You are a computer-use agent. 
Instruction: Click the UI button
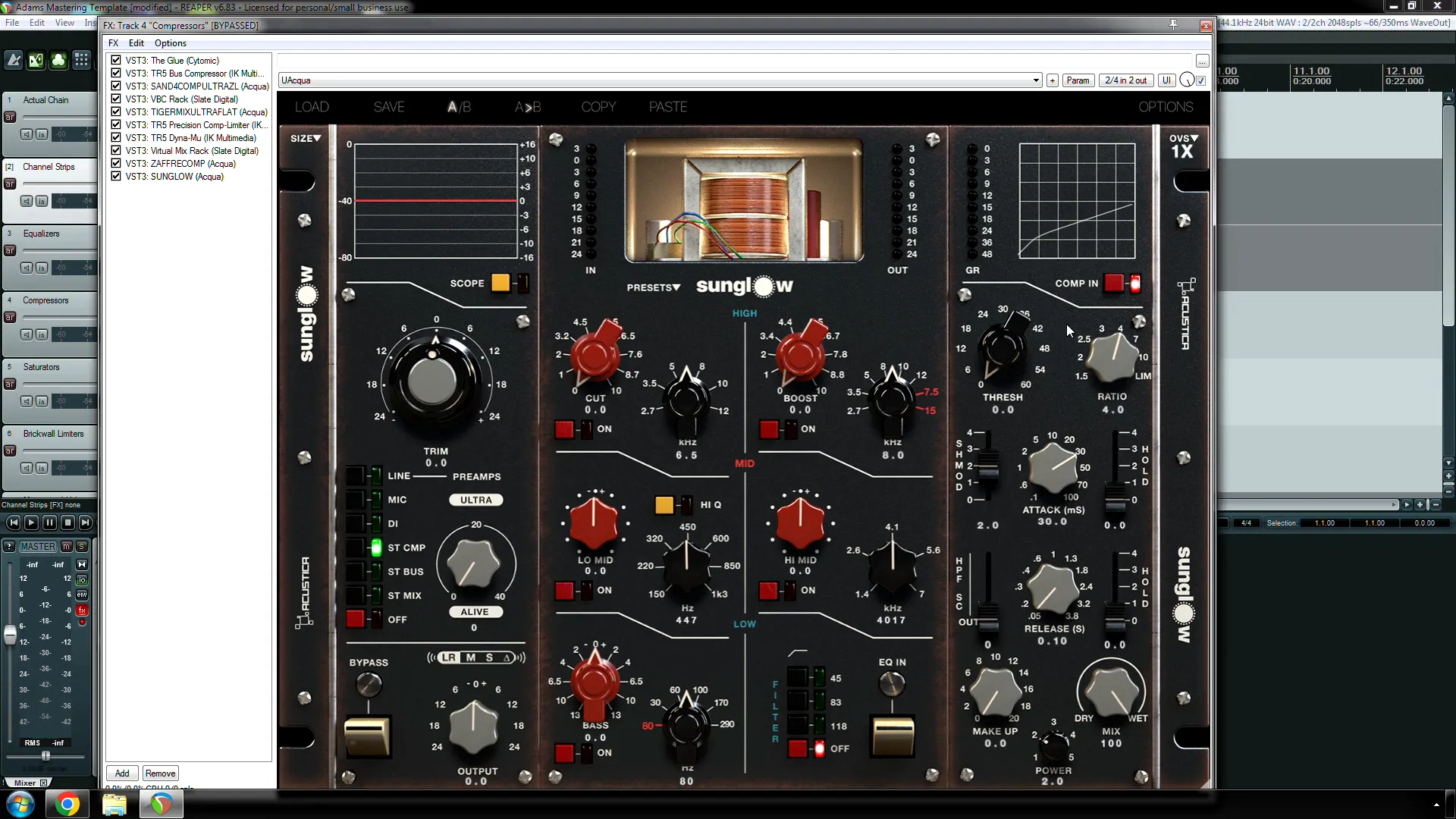click(x=1166, y=80)
